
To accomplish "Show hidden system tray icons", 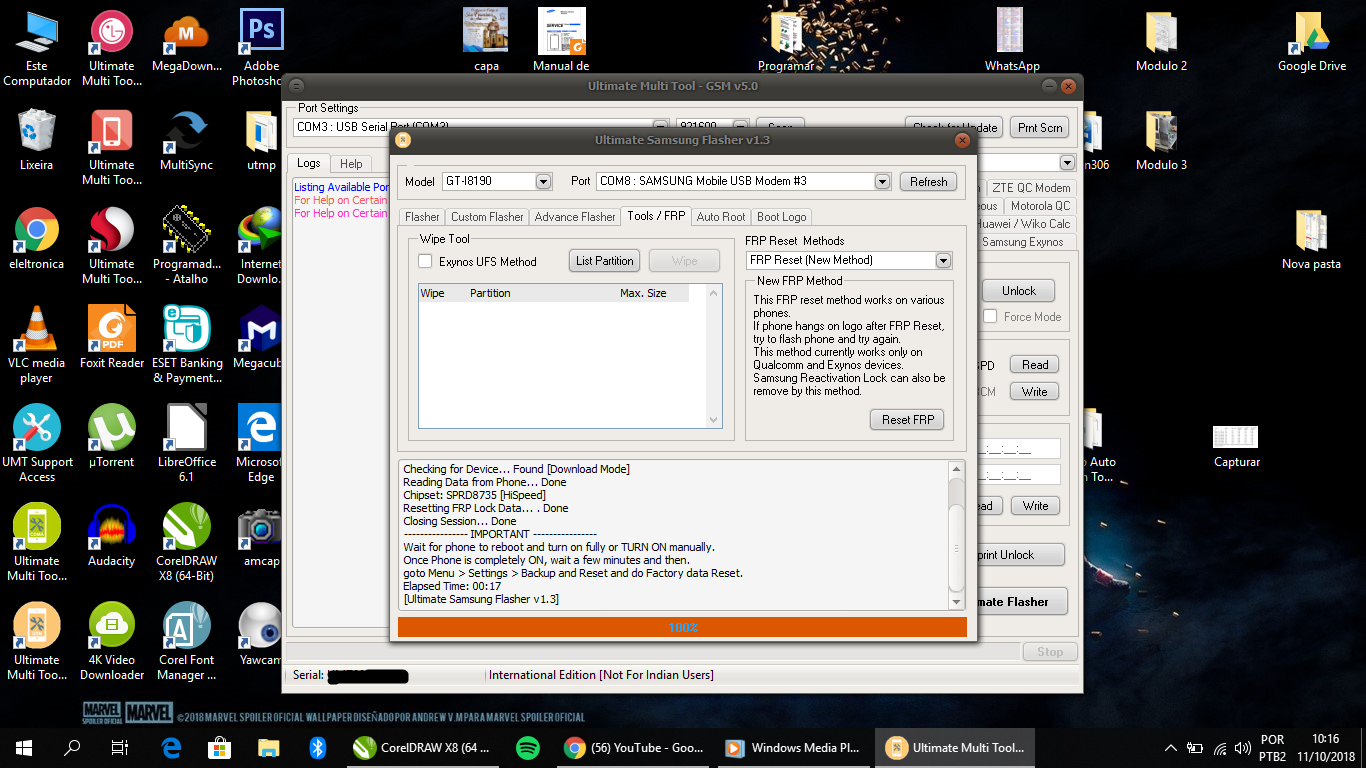I will click(x=1171, y=747).
